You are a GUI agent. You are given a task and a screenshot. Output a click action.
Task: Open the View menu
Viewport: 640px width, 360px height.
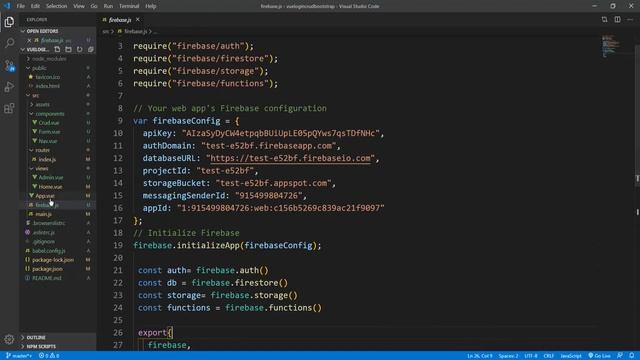click(79, 6)
